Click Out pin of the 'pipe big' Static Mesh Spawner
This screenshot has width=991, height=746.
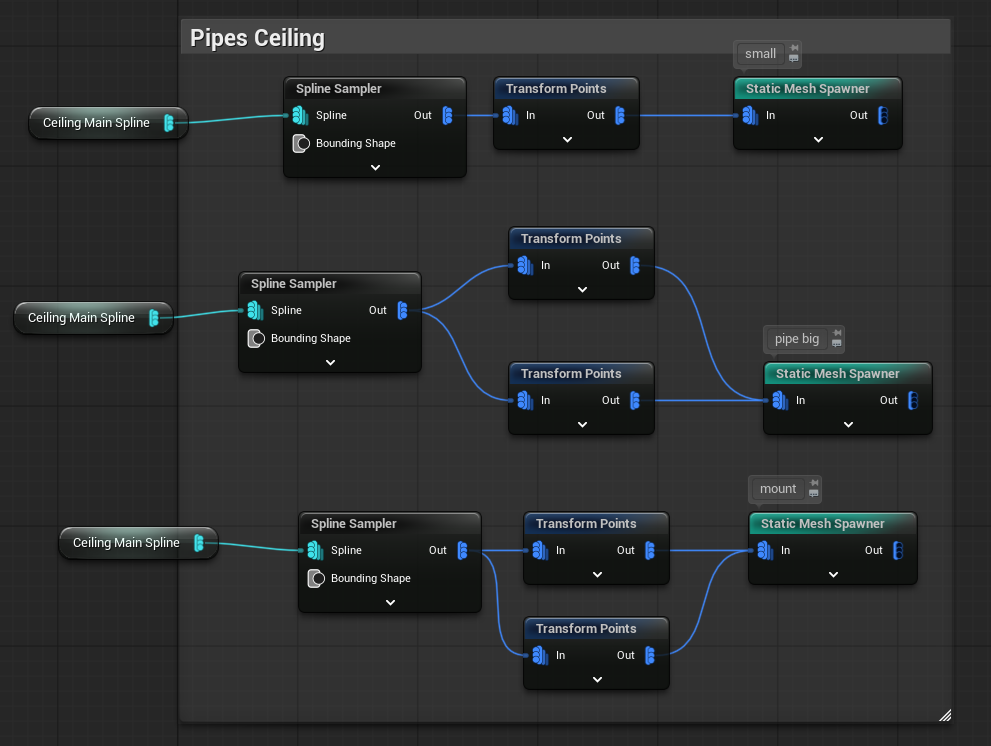913,400
